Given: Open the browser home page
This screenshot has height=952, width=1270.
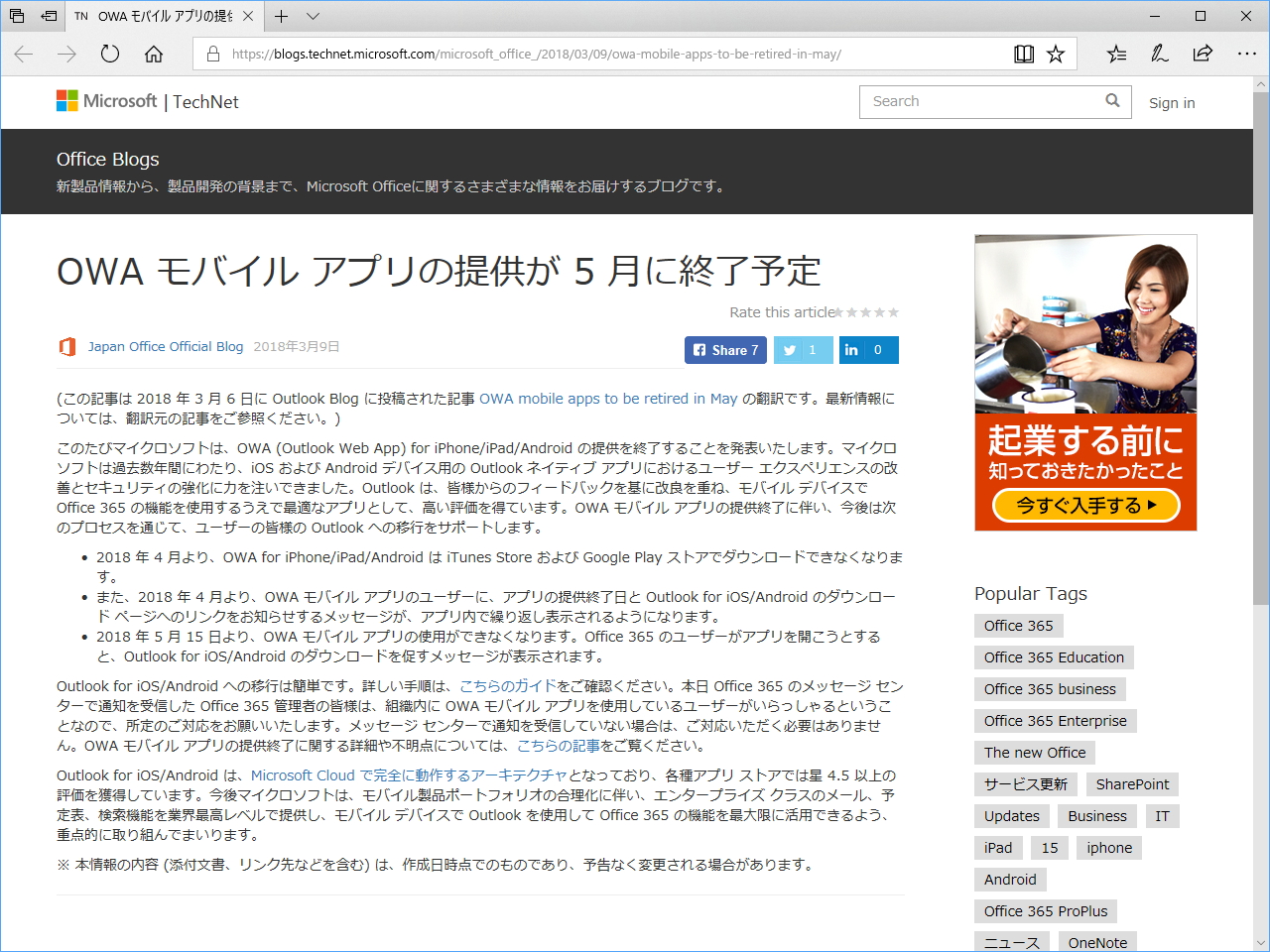Looking at the screenshot, I should (x=153, y=54).
